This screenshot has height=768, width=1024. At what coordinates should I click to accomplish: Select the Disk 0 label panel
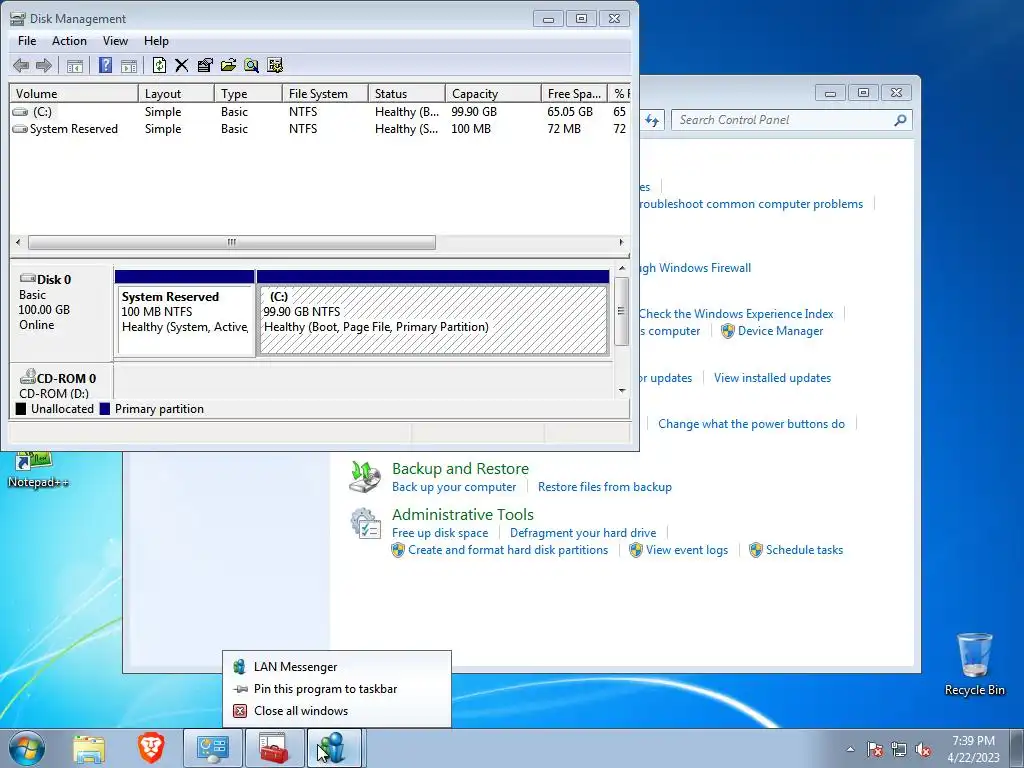61,312
